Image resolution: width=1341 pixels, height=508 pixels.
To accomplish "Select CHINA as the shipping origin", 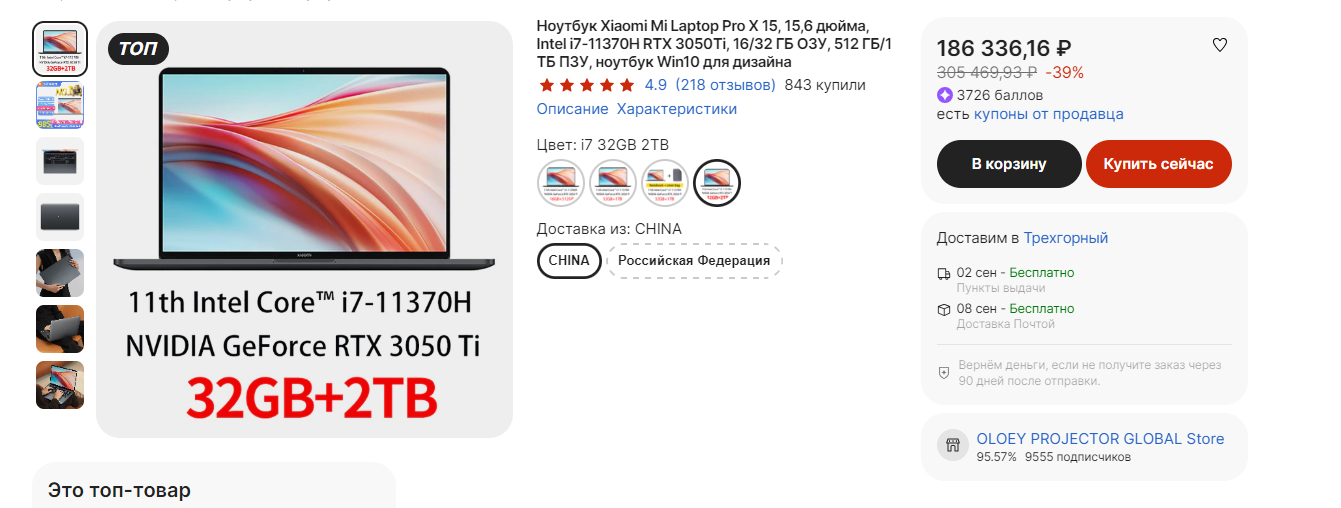I will [569, 261].
